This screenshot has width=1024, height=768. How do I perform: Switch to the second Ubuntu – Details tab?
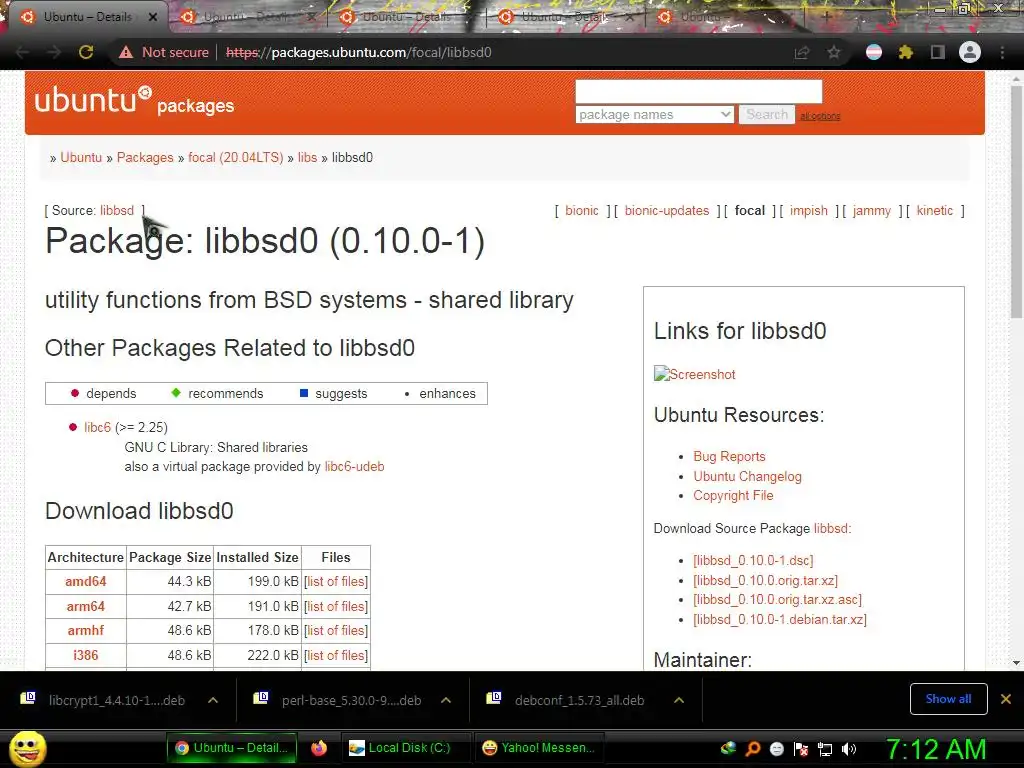245,17
